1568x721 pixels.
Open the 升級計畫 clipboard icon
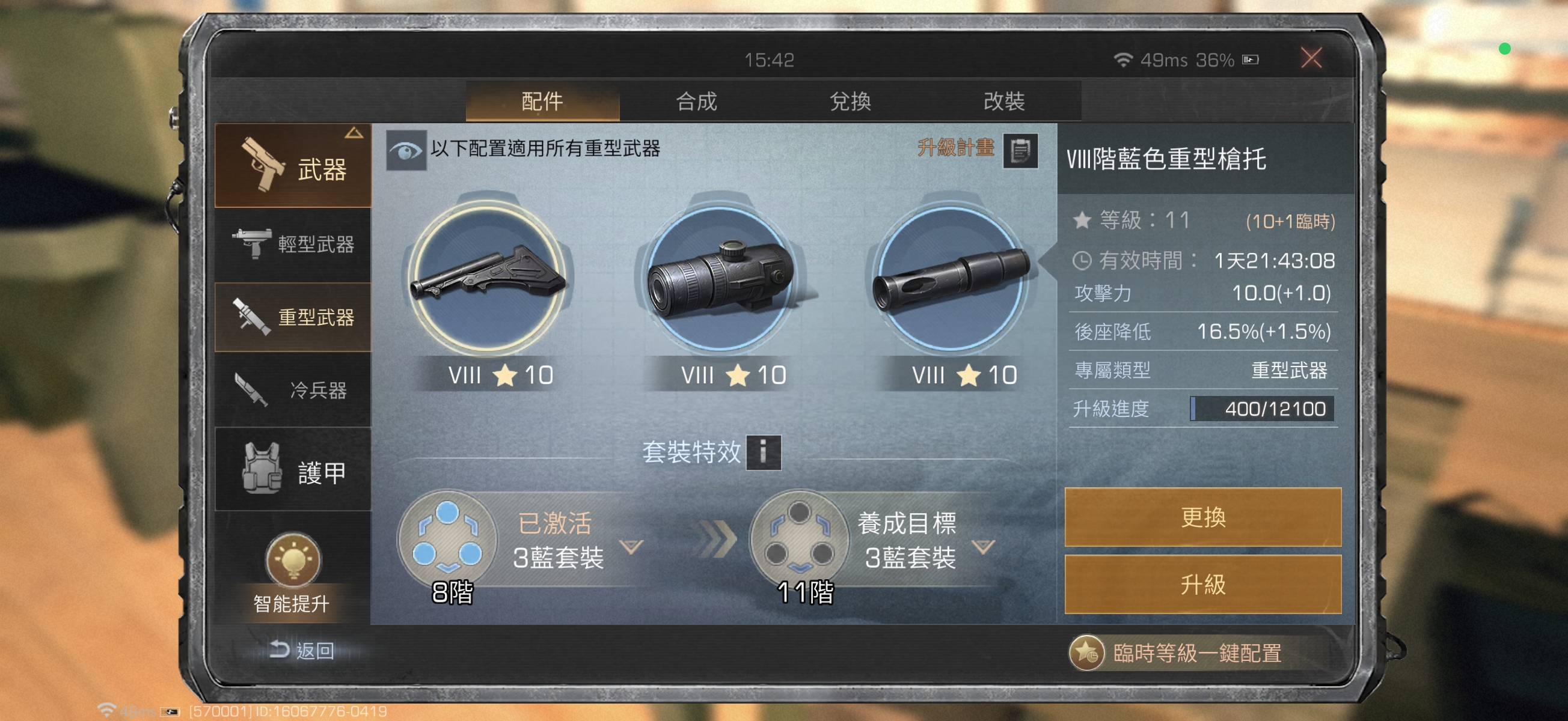pyautogui.click(x=1020, y=150)
